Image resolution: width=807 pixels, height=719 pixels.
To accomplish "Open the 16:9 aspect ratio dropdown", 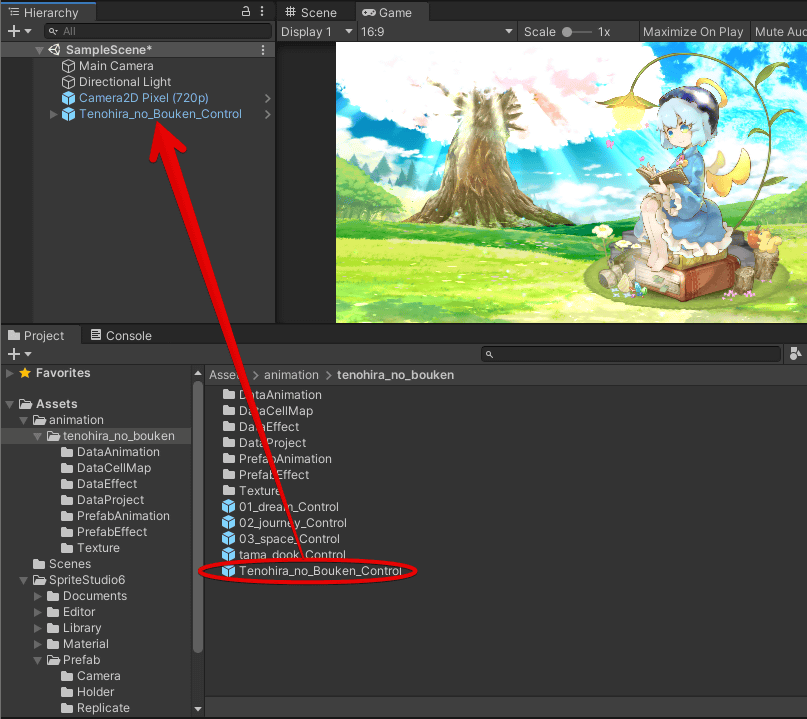I will pos(436,32).
